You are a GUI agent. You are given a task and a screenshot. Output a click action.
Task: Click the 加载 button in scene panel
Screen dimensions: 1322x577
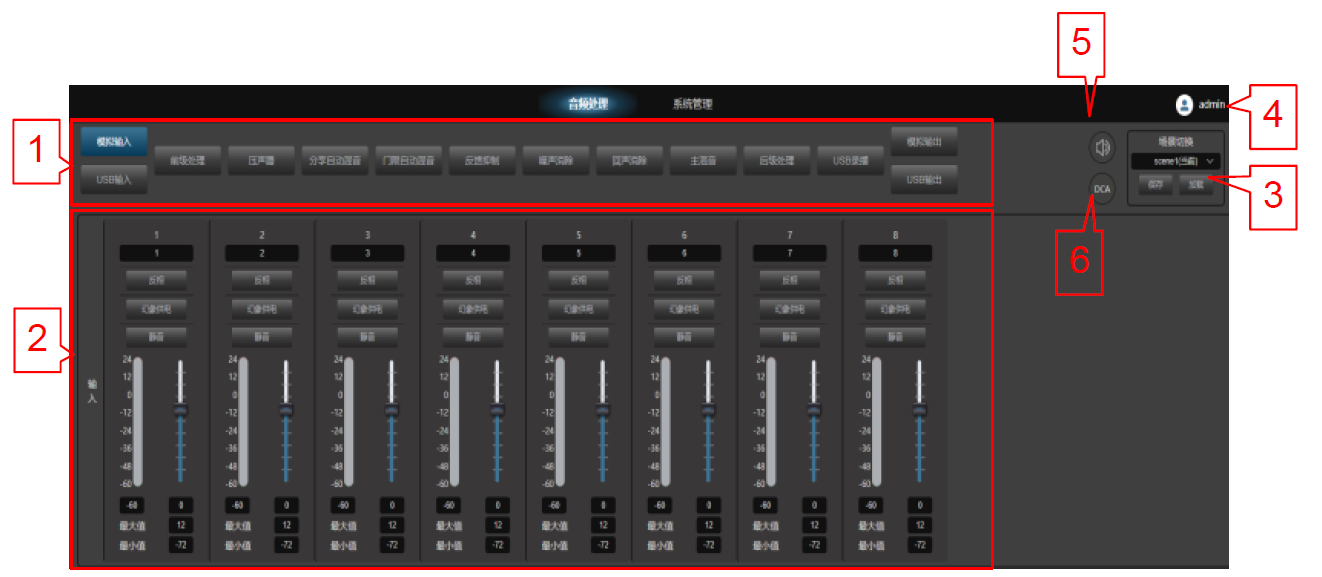coord(1195,185)
